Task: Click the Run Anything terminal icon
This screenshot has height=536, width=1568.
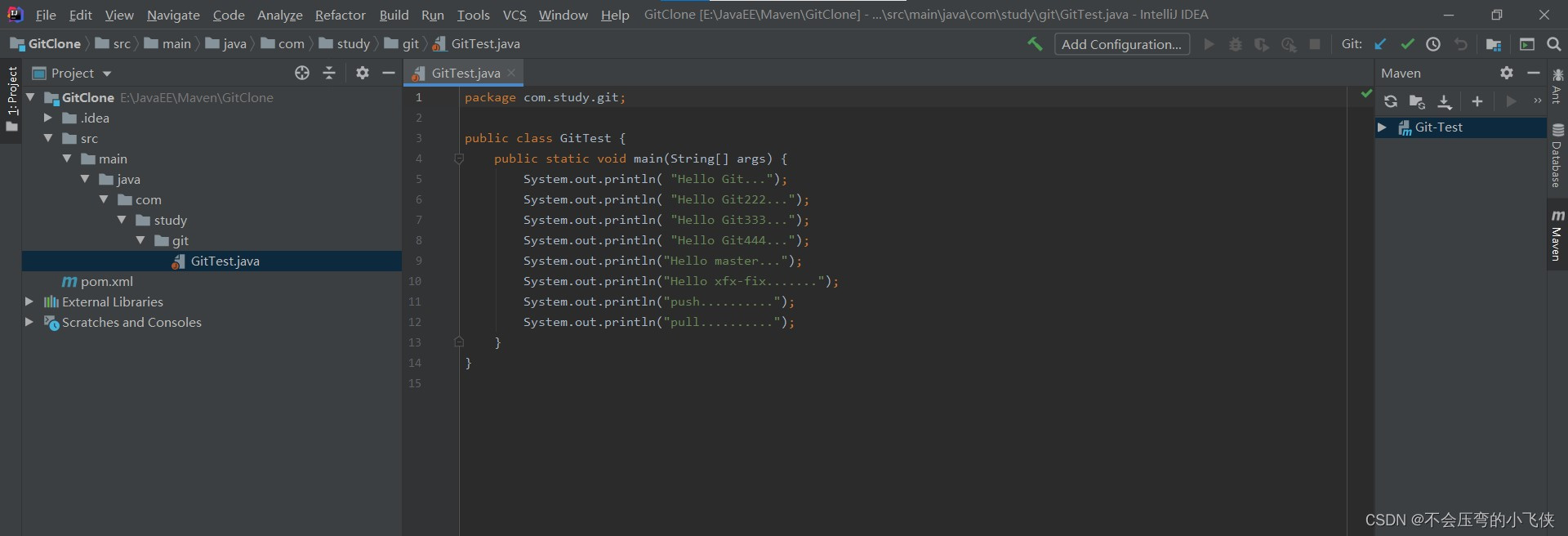Action: 1526,44
